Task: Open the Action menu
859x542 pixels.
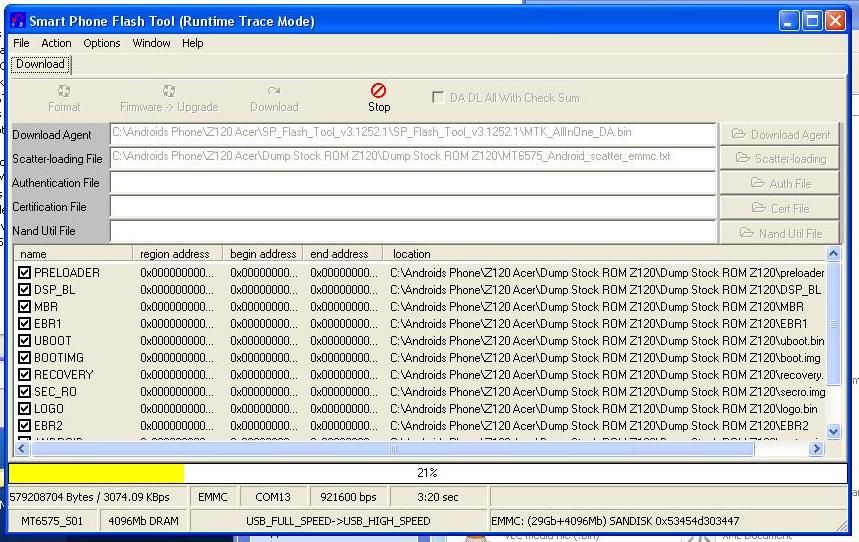Action: 56,43
